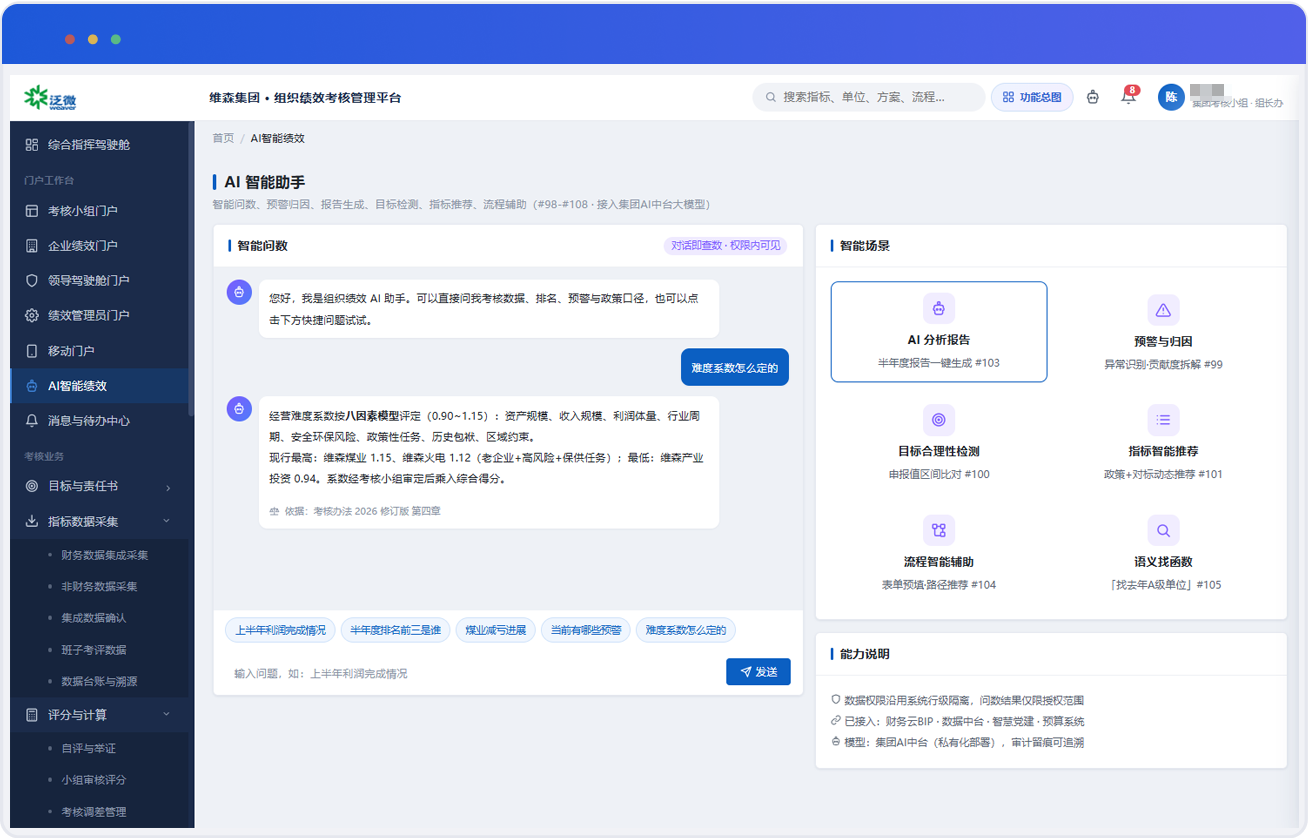Click the 绩效管理员门户 gear icon
The height and width of the screenshot is (838, 1308).
(x=32, y=316)
